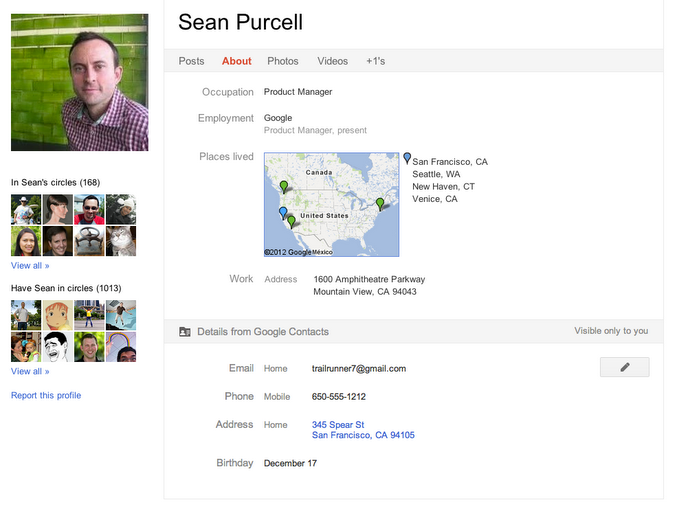Click the contact card icon beside Details
The height and width of the screenshot is (511, 677).
(184, 331)
